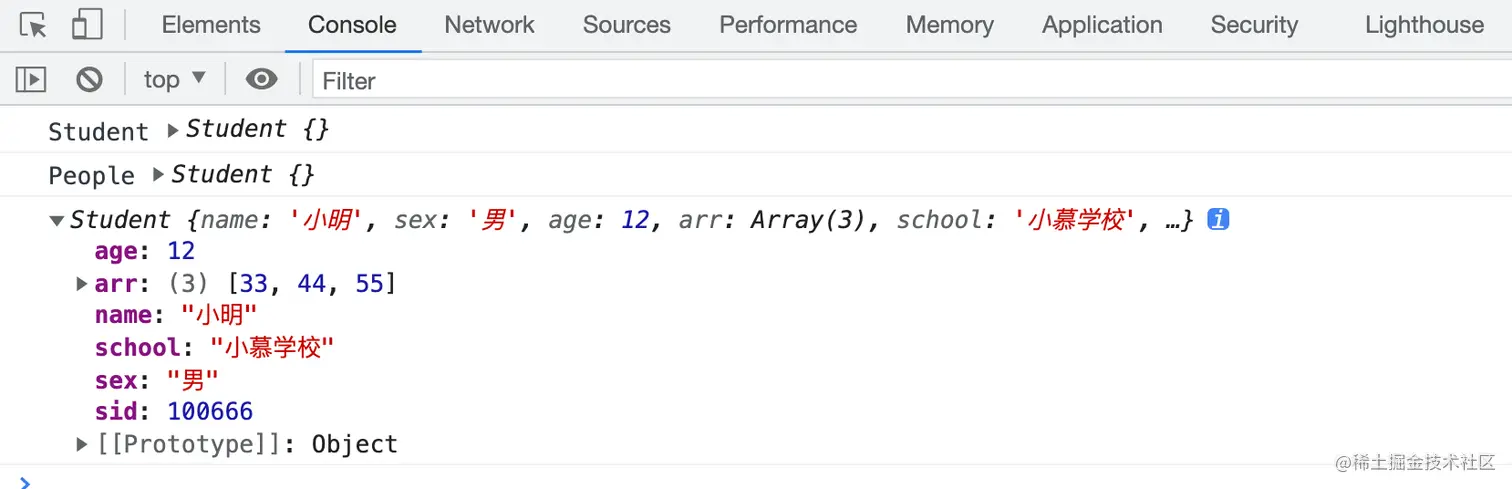The width and height of the screenshot is (1512, 489).
Task: Collapse the expanded Student object details
Action: pyautogui.click(x=57, y=221)
